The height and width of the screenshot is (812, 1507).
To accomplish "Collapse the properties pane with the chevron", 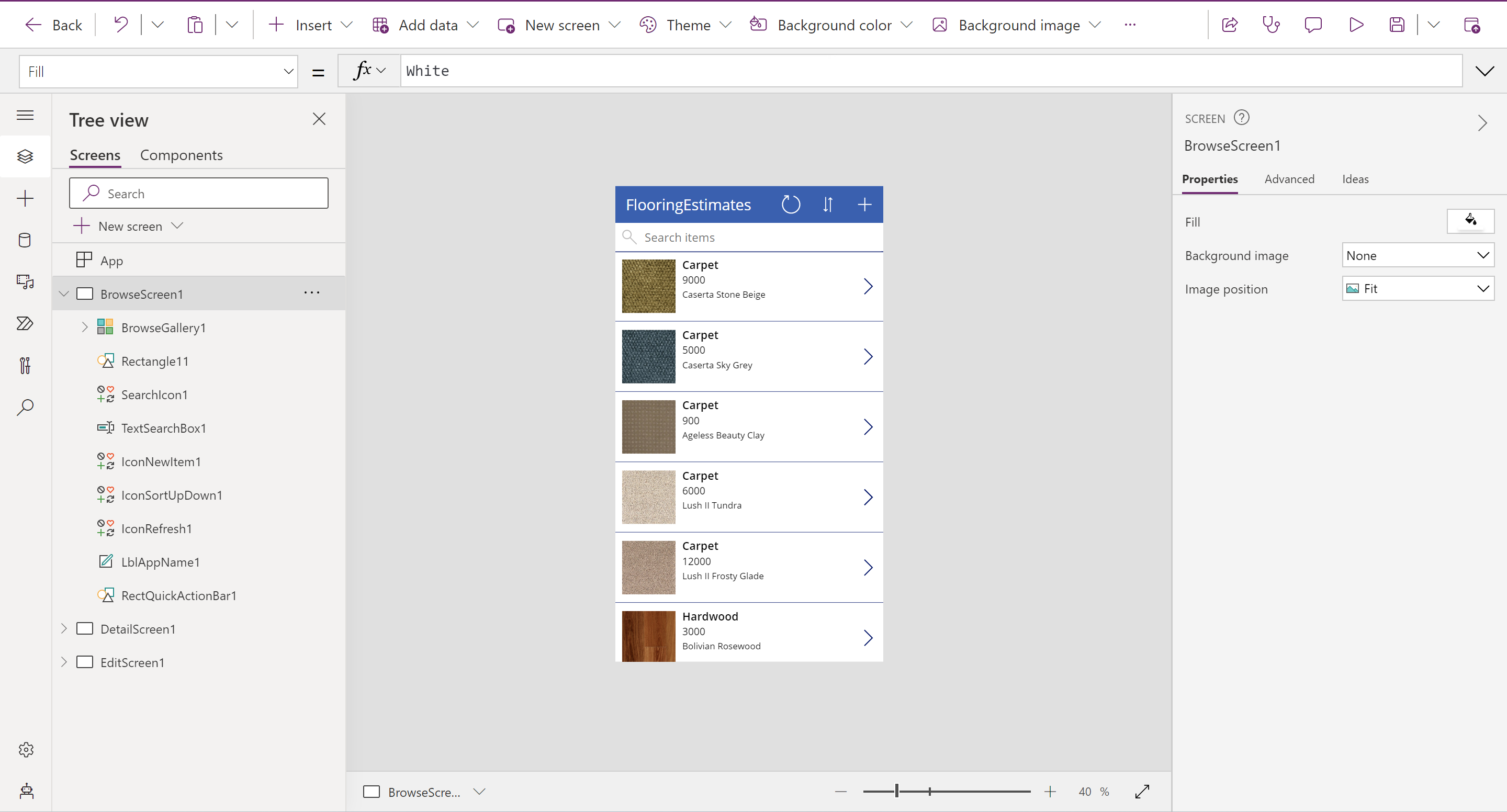I will coord(1482,123).
